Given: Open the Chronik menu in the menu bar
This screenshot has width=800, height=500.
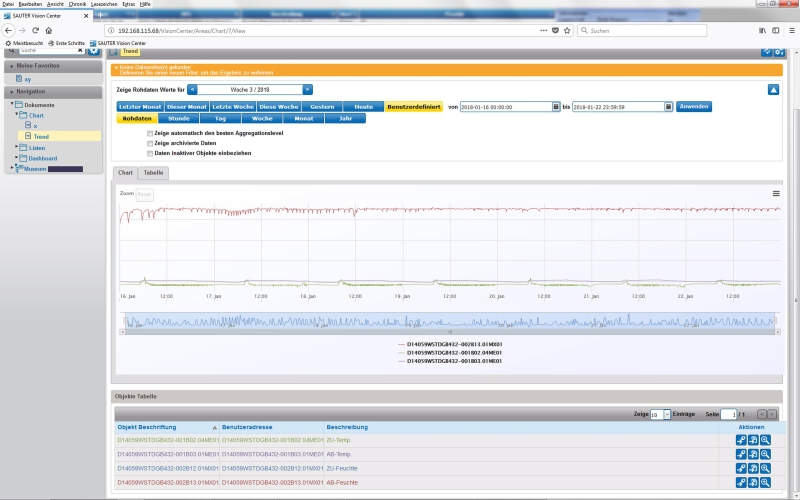Looking at the screenshot, I should coord(77,4).
